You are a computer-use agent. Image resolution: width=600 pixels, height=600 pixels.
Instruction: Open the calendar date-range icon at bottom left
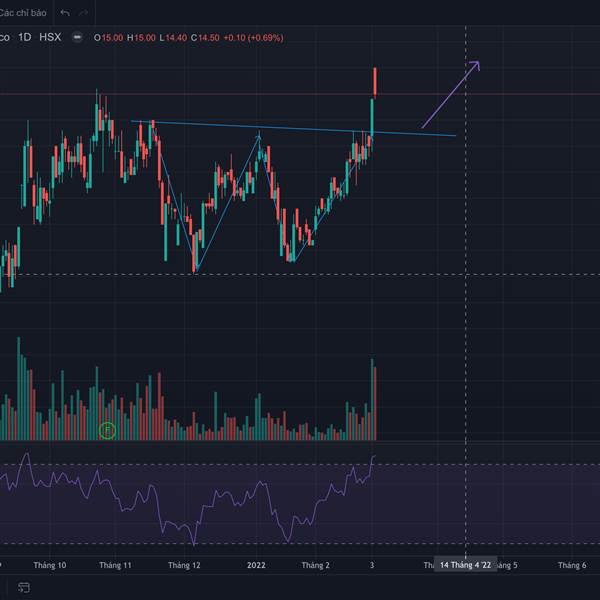[x=24, y=587]
